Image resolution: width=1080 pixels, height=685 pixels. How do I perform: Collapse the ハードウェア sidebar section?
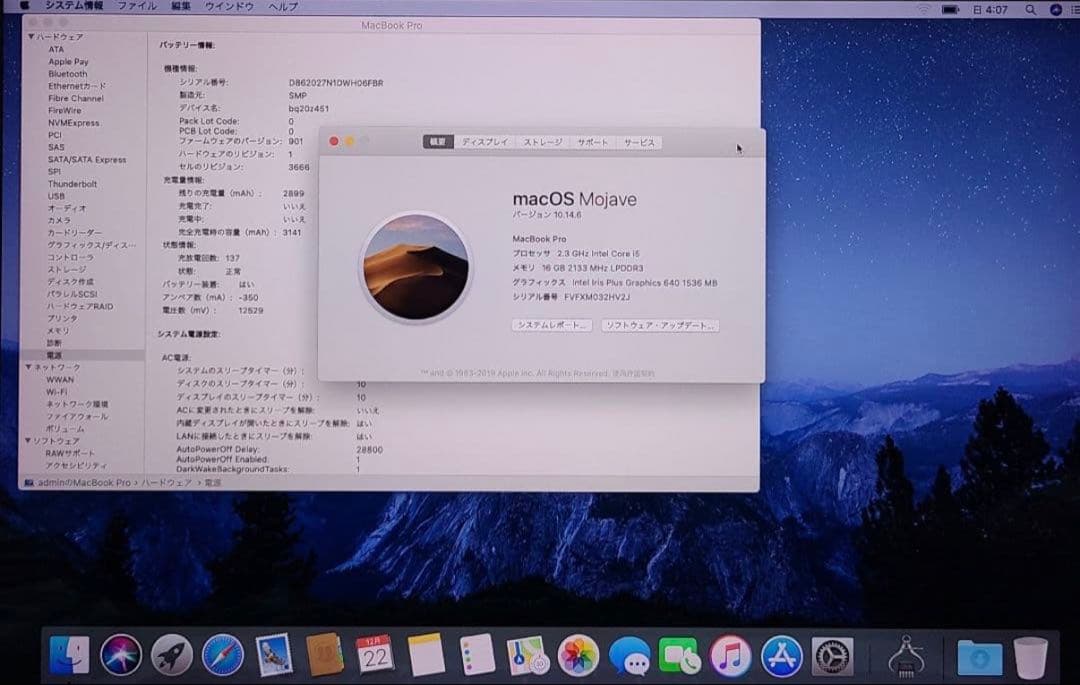coord(30,36)
